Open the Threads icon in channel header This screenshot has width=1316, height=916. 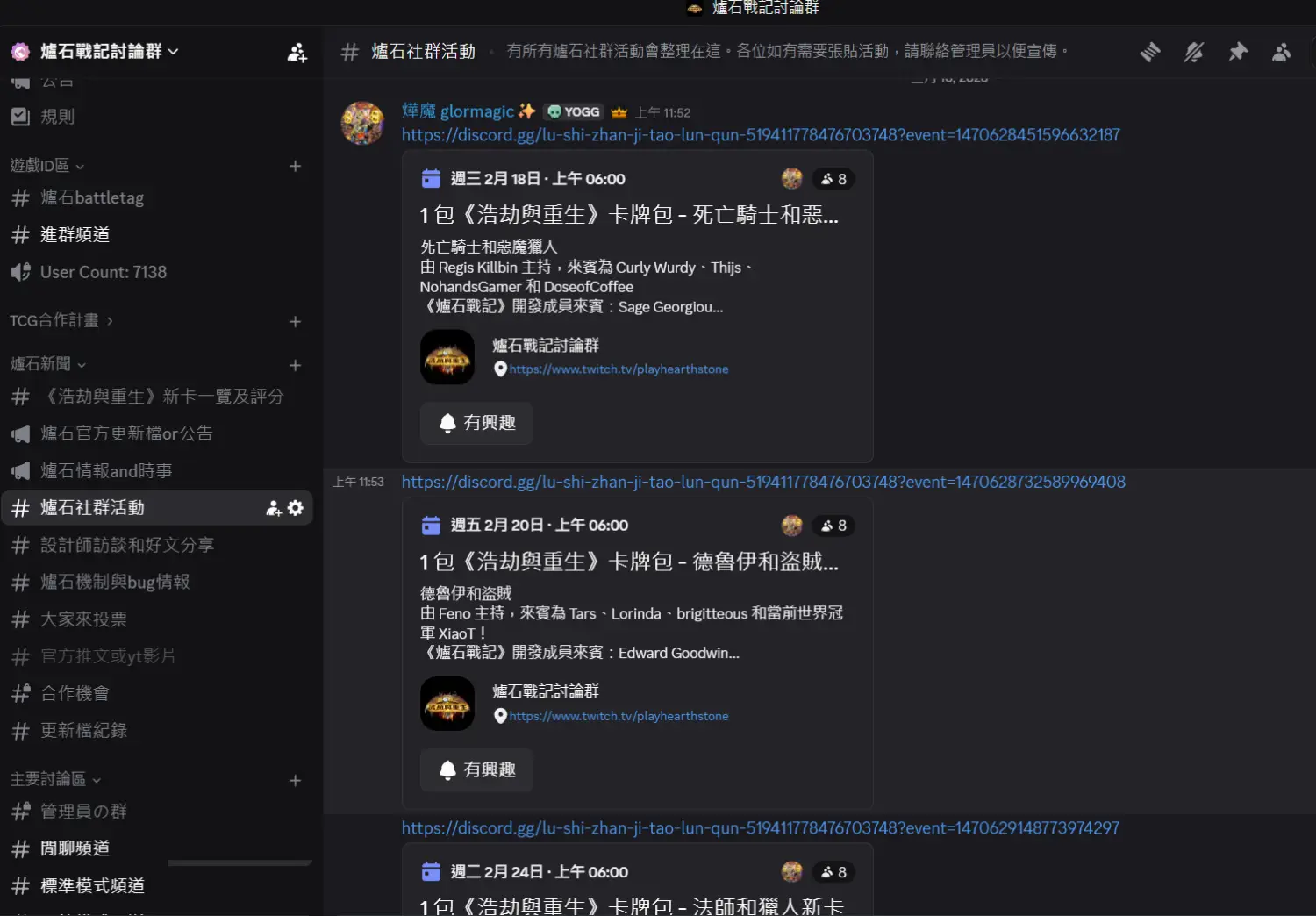tap(1150, 52)
